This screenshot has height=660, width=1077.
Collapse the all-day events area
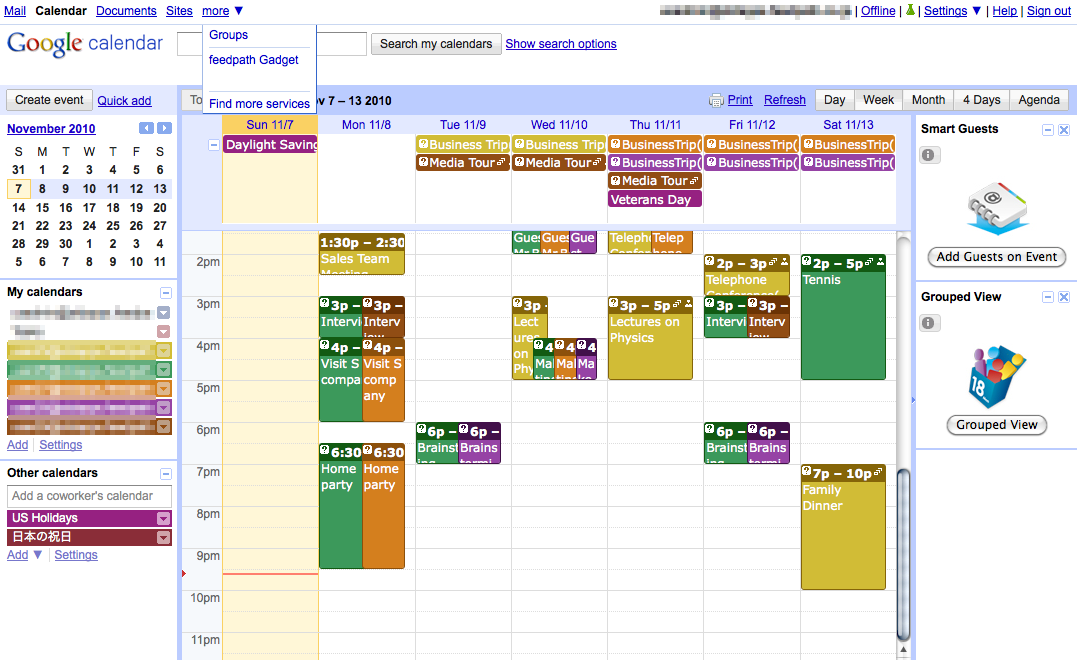pos(214,145)
